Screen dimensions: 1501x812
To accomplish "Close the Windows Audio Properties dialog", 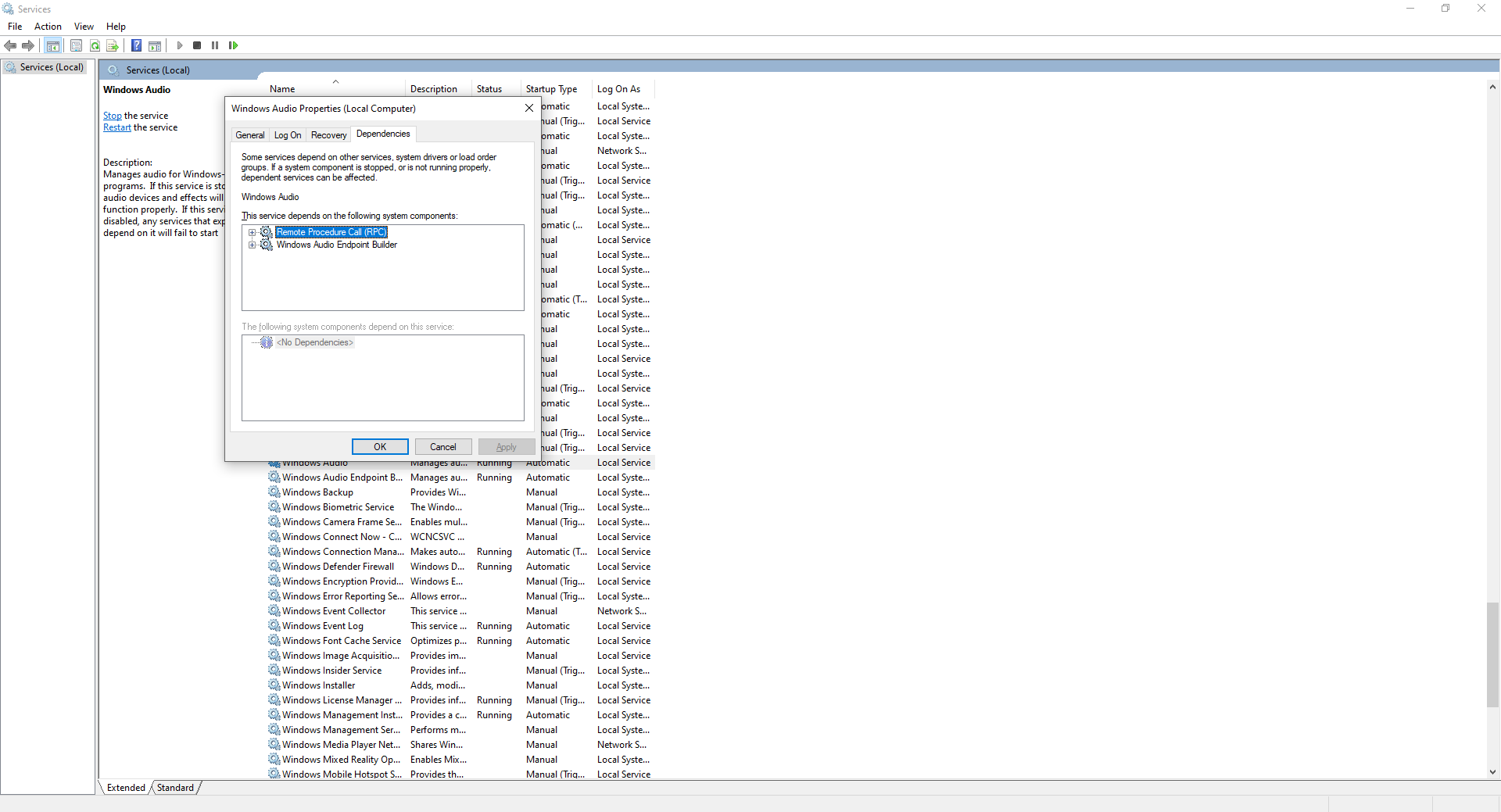I will click(529, 108).
